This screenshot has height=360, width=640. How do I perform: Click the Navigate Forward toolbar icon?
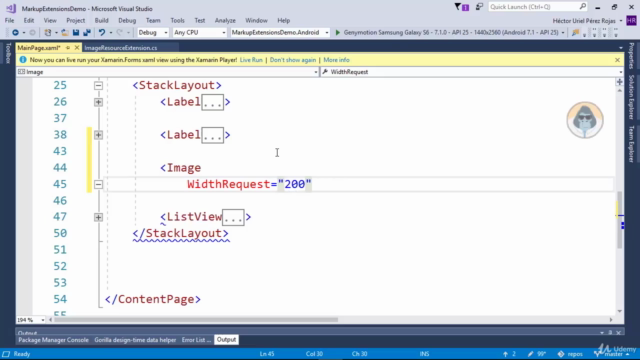(32, 33)
